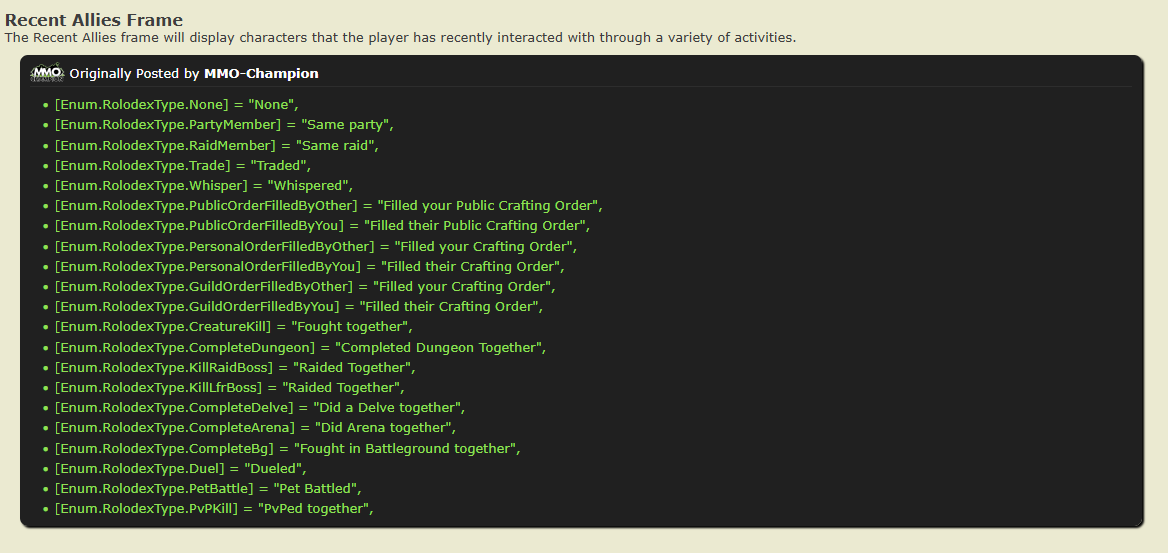Click the RolodexType.Trade "Traded" line
Viewport: 1168px width, 553px height.
pos(183,165)
